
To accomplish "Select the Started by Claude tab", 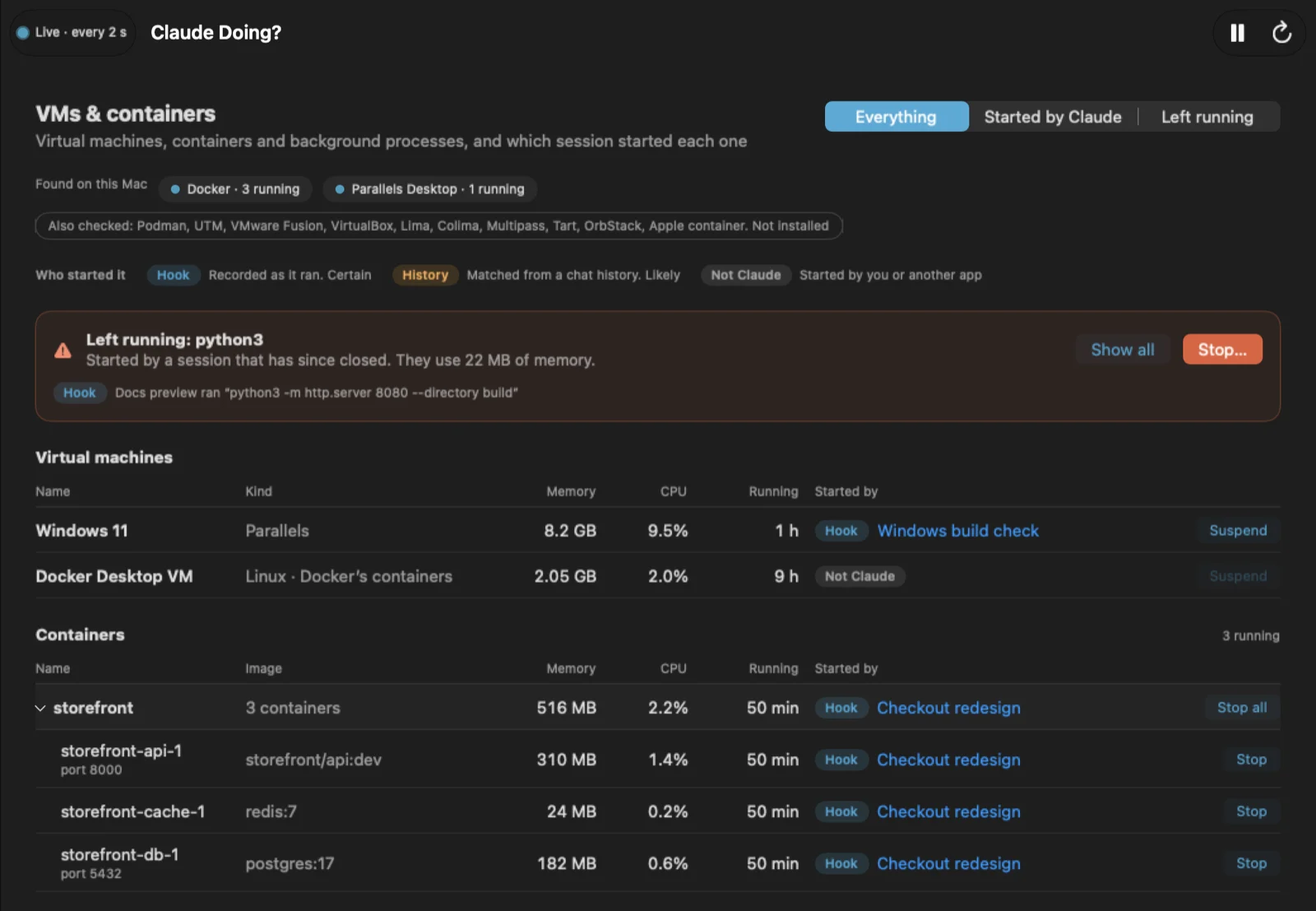I will [x=1053, y=117].
